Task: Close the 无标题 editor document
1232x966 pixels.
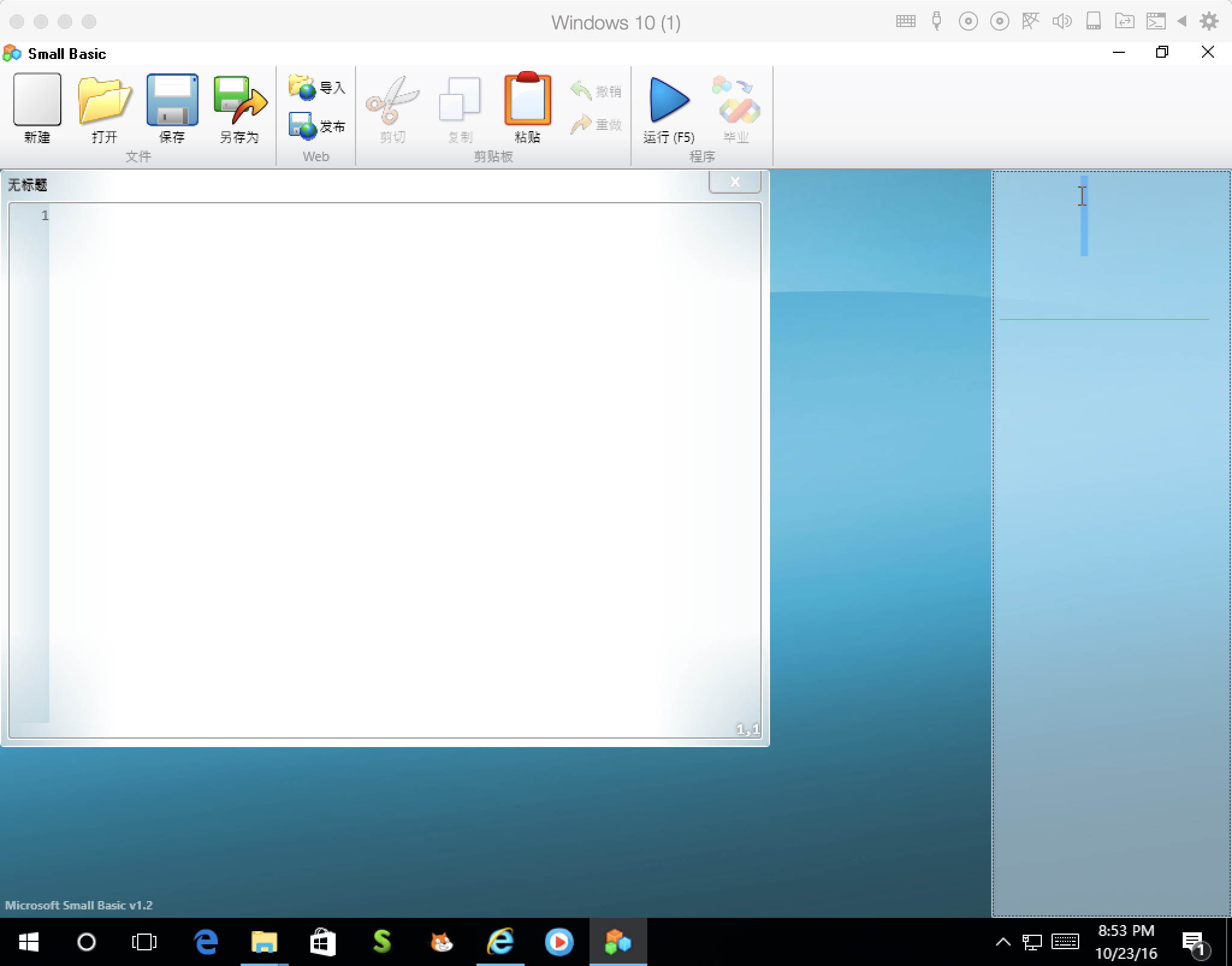Action: pos(735,182)
